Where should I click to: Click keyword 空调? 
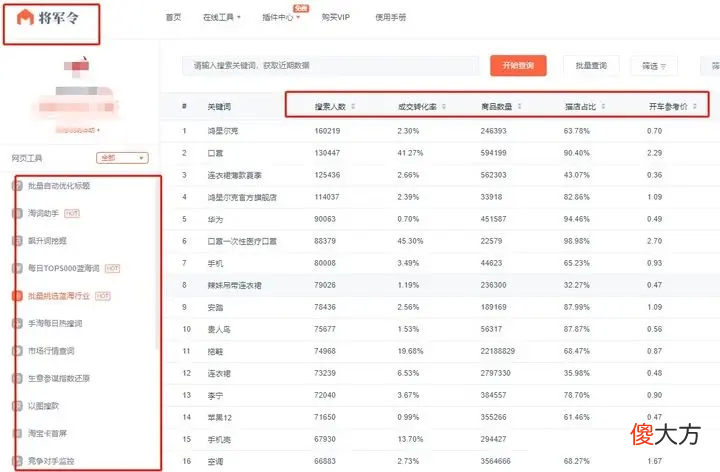pyautogui.click(x=215, y=461)
